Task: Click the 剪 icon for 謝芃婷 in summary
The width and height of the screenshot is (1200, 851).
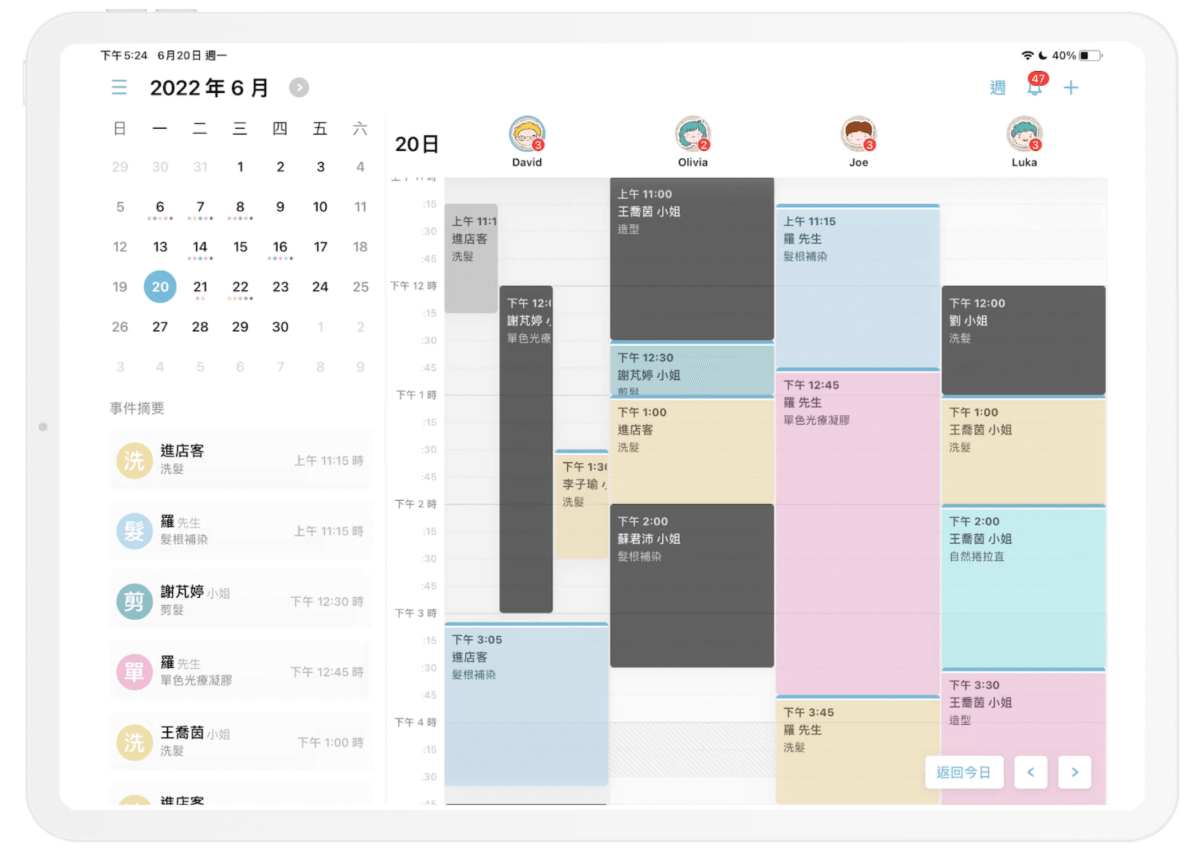Action: pyautogui.click(x=134, y=601)
